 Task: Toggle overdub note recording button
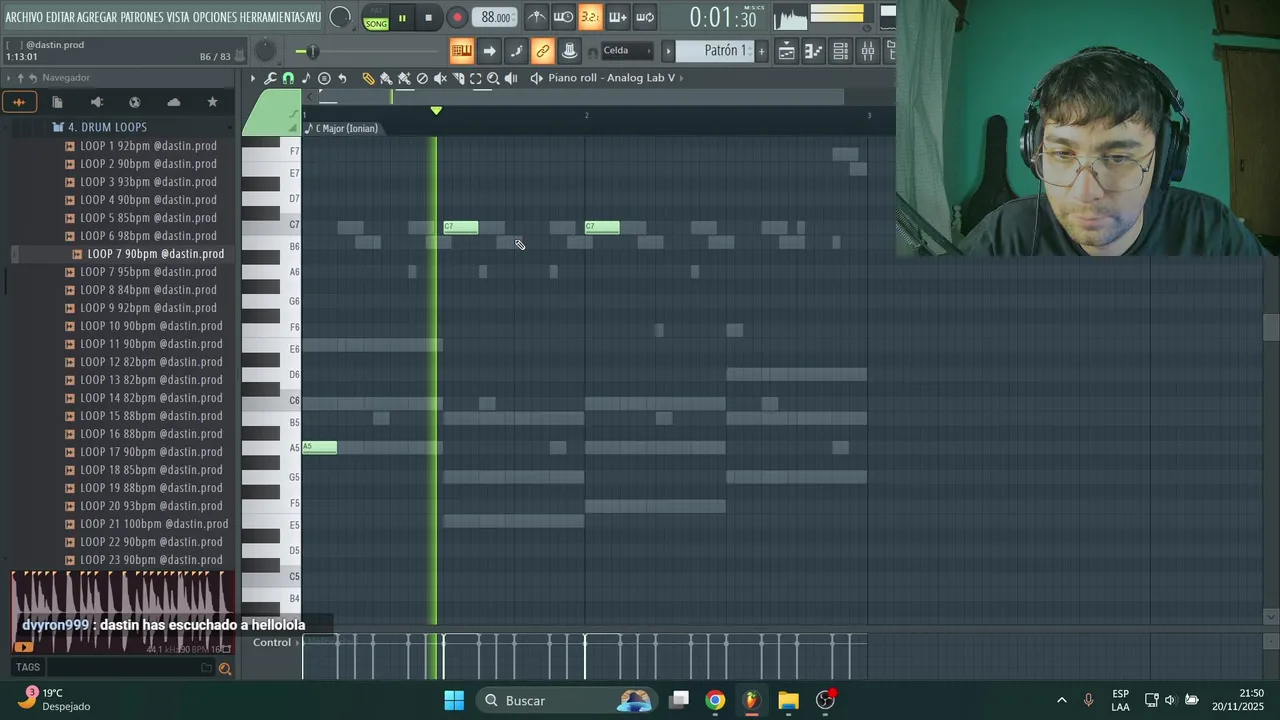[618, 17]
